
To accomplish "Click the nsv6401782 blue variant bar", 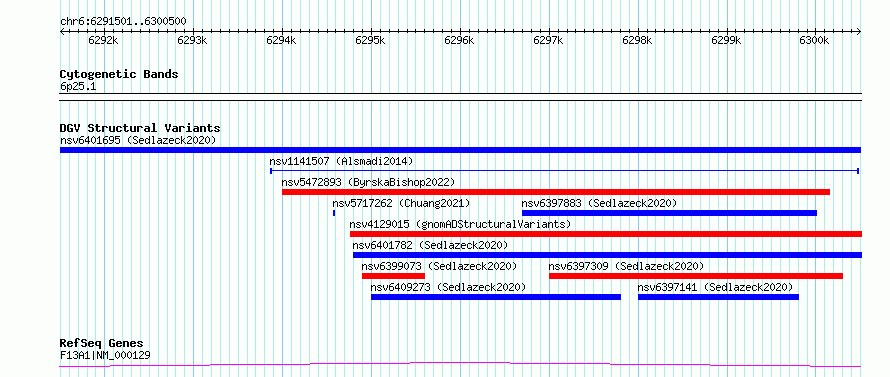I will (607, 255).
